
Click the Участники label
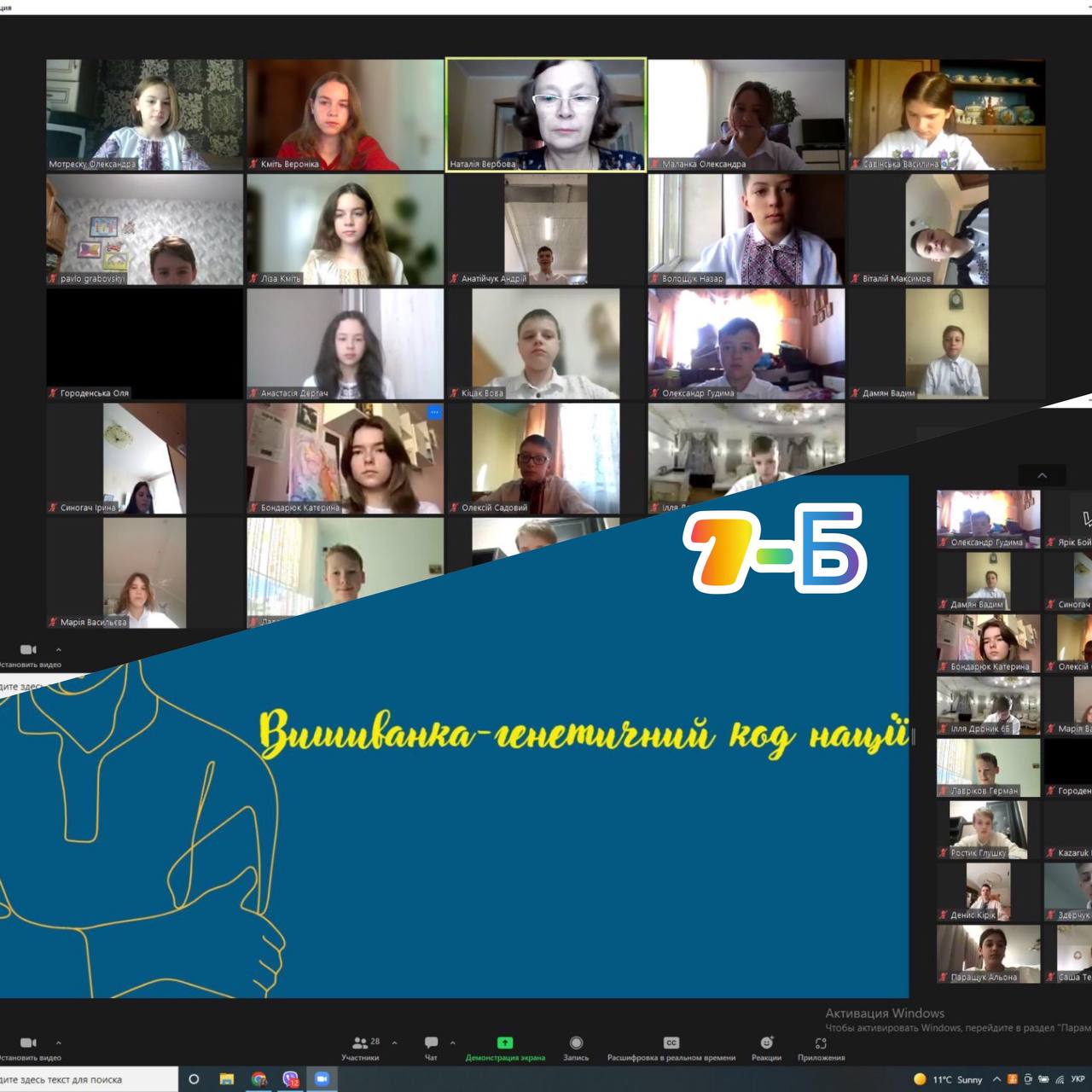(x=360, y=1058)
